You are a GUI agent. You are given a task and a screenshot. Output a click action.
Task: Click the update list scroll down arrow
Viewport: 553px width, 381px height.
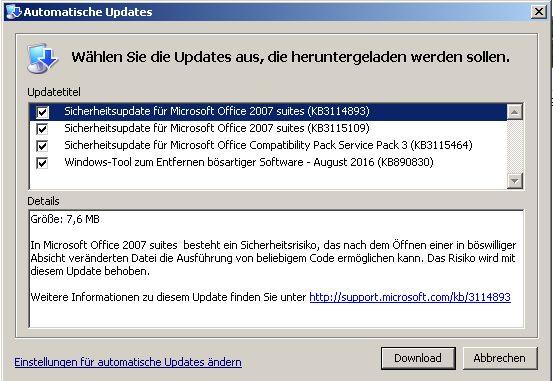point(515,181)
